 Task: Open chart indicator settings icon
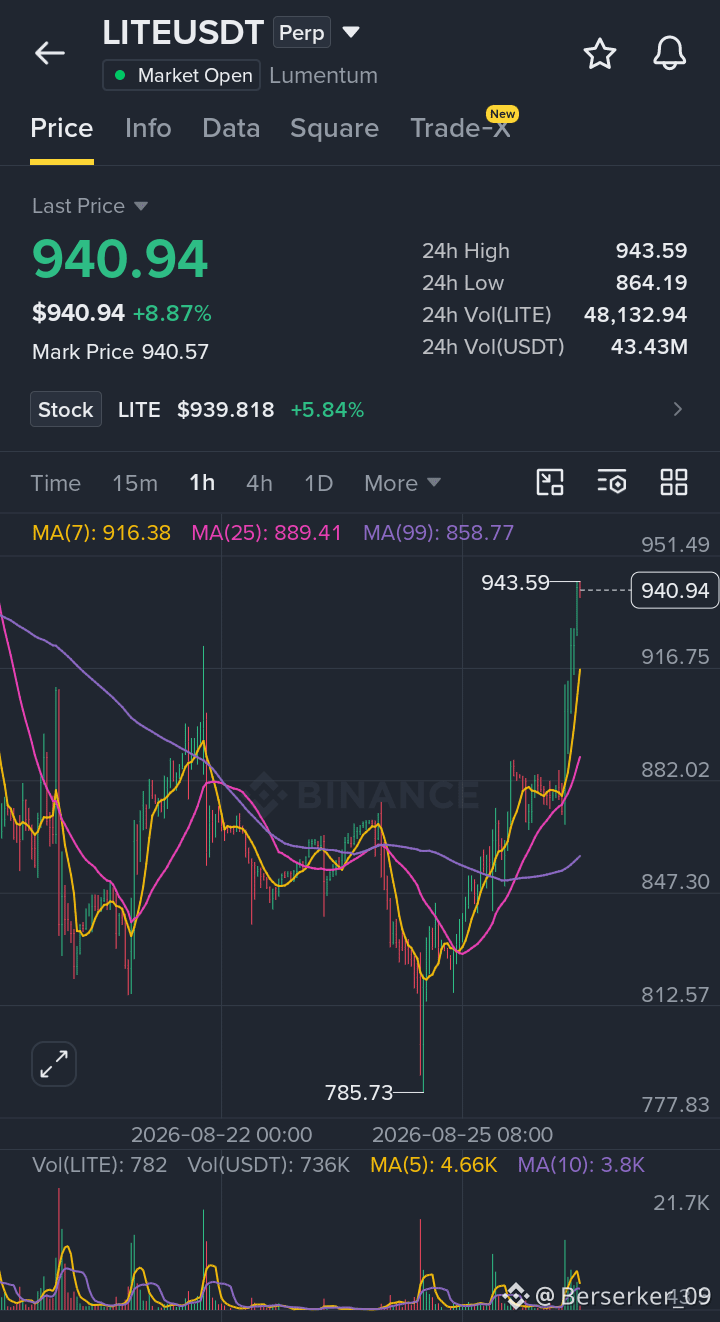coord(612,482)
